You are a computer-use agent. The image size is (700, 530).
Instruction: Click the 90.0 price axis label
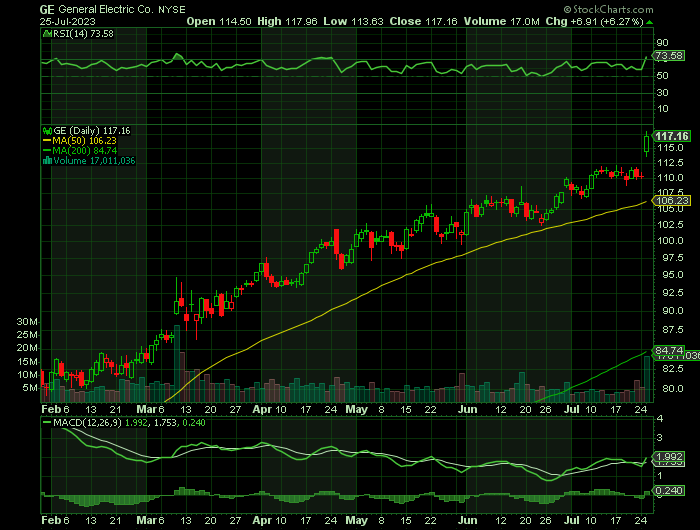672,311
